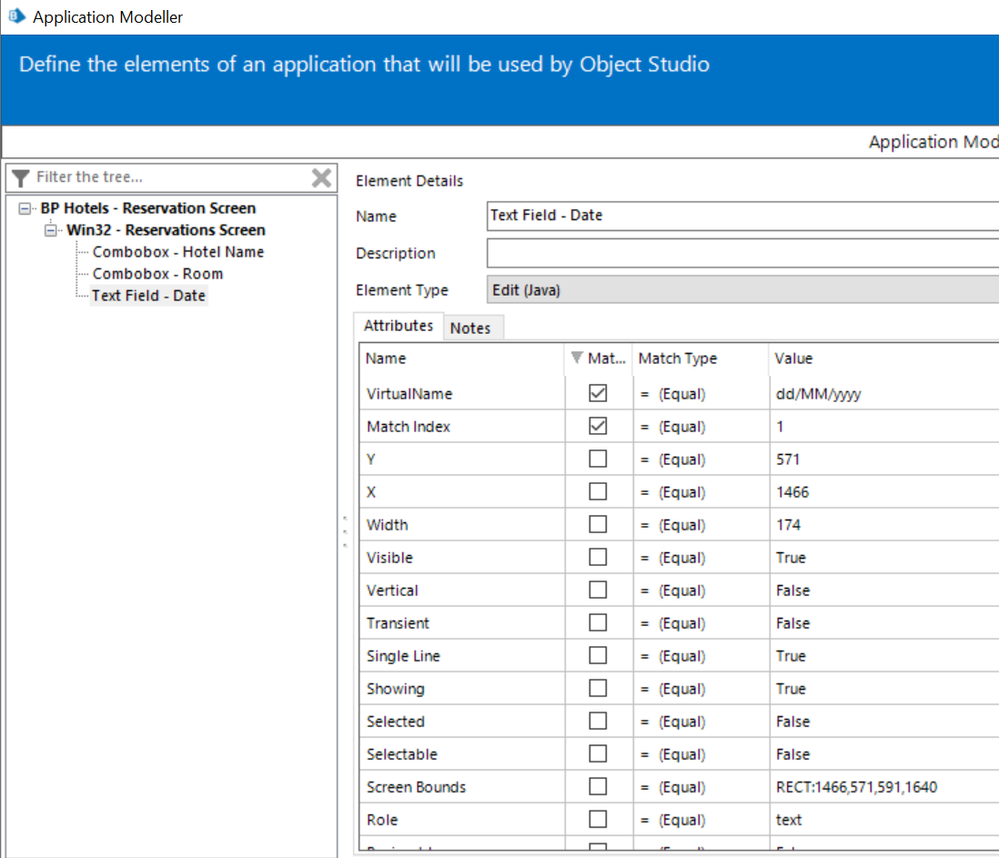Click the panel splitter handle dots
999x858 pixels.
[345, 532]
